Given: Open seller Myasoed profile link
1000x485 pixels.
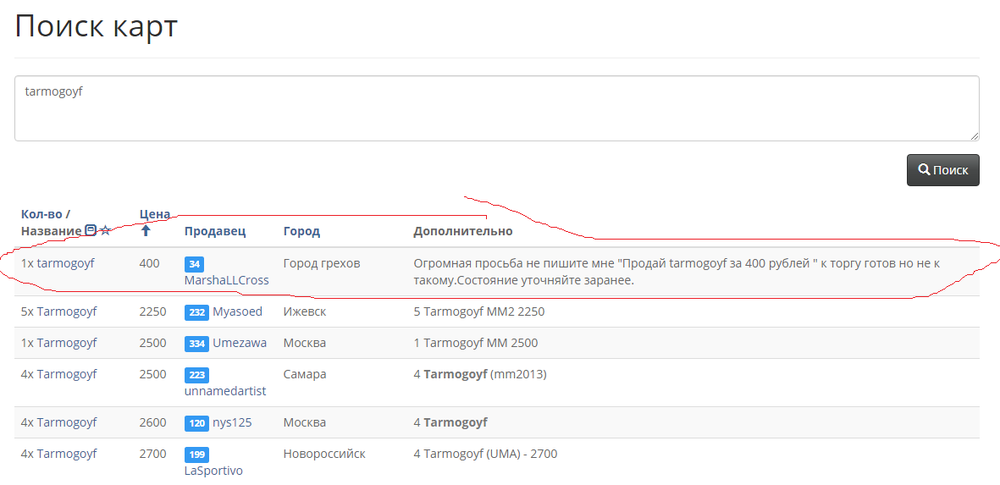Looking at the screenshot, I should coord(237,312).
